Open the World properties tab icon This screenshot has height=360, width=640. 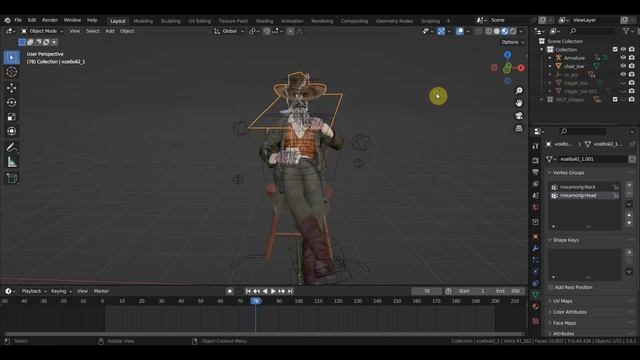click(536, 207)
